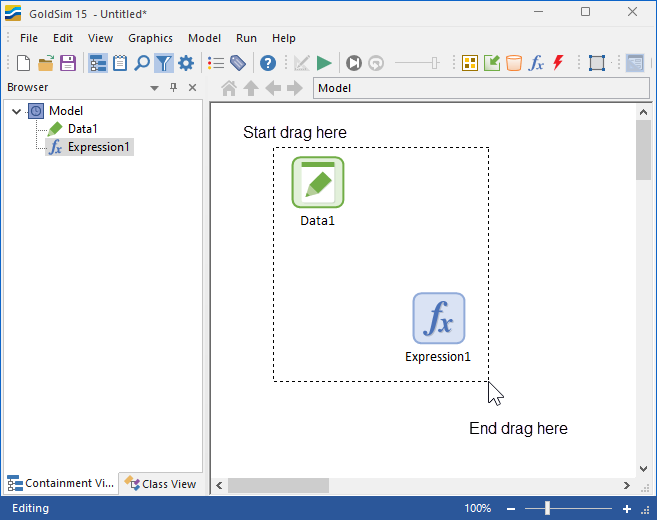This screenshot has height=520, width=657.
Task: Select the Expression1 element on canvas
Action: pyautogui.click(x=439, y=318)
